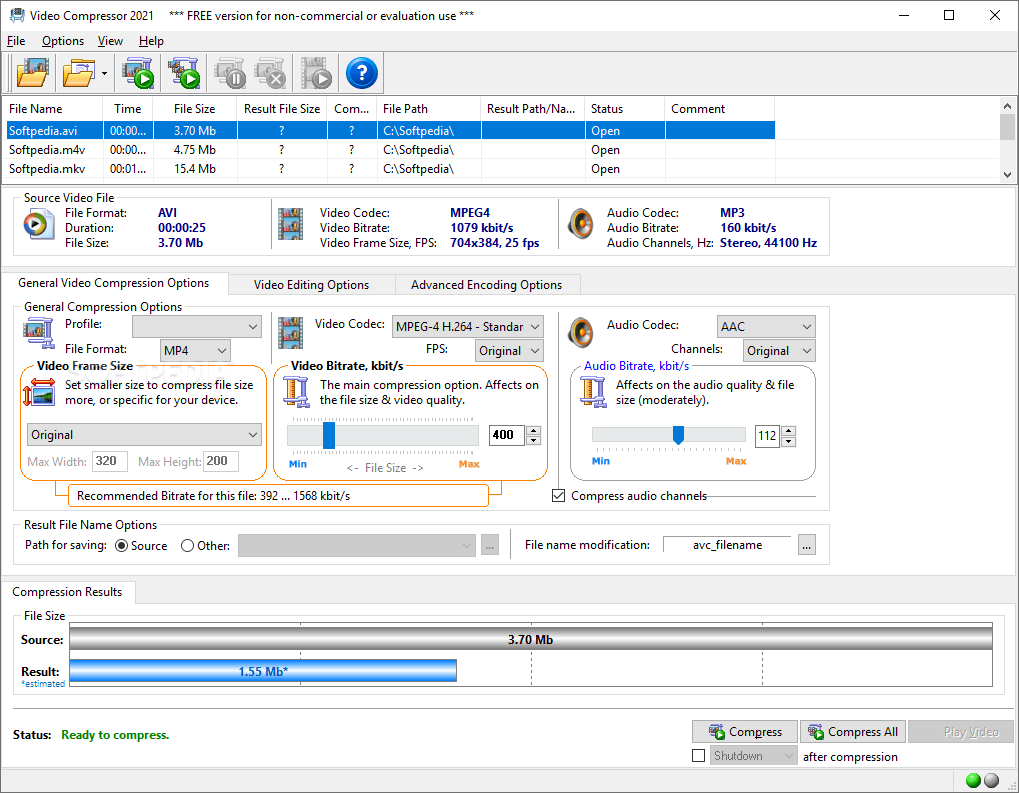The width and height of the screenshot is (1019, 793).
Task: Select the Other path for saving radio button
Action: [x=187, y=546]
